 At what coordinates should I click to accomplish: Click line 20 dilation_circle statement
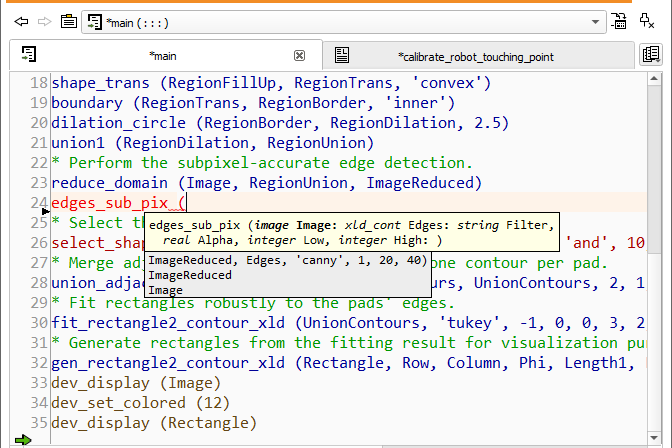click(x=280, y=123)
